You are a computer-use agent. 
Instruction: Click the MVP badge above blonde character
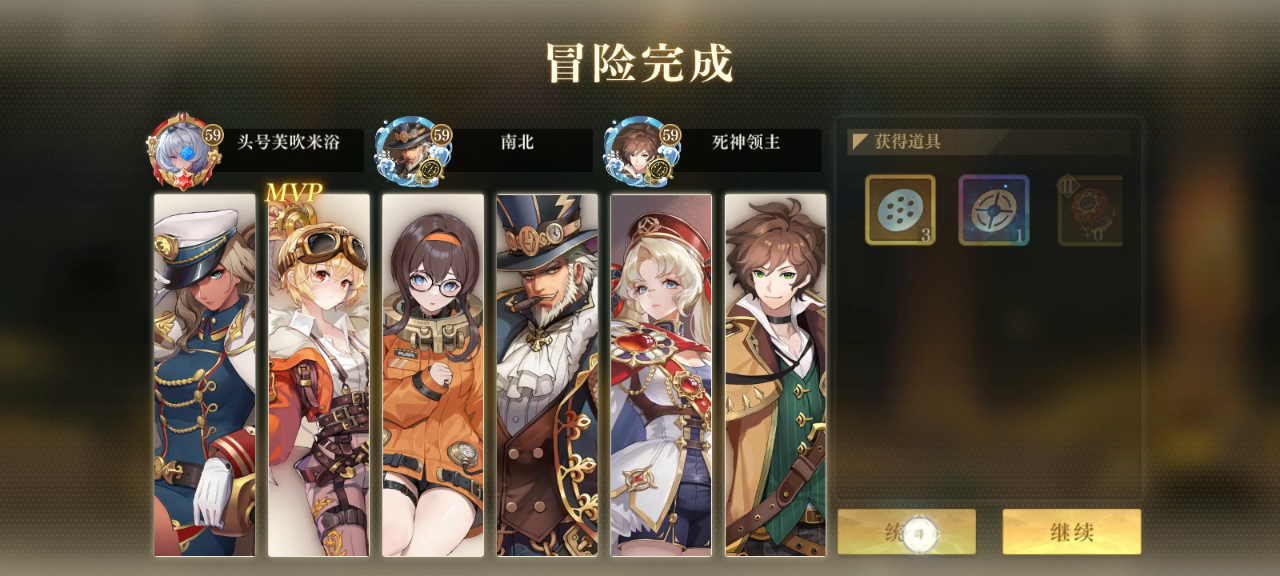coord(294,192)
